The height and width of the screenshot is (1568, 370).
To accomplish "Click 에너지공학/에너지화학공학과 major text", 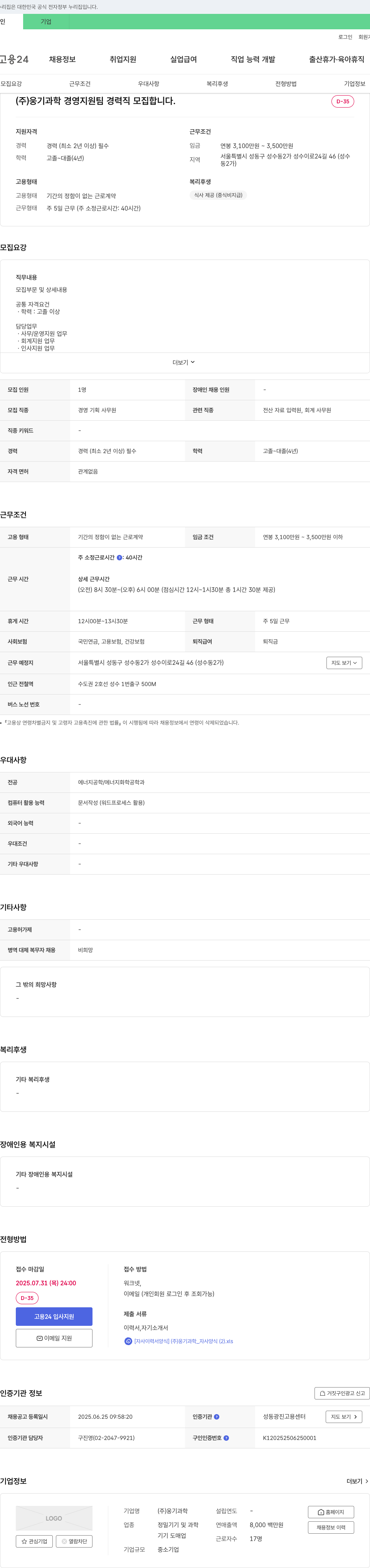I will pyautogui.click(x=111, y=782).
